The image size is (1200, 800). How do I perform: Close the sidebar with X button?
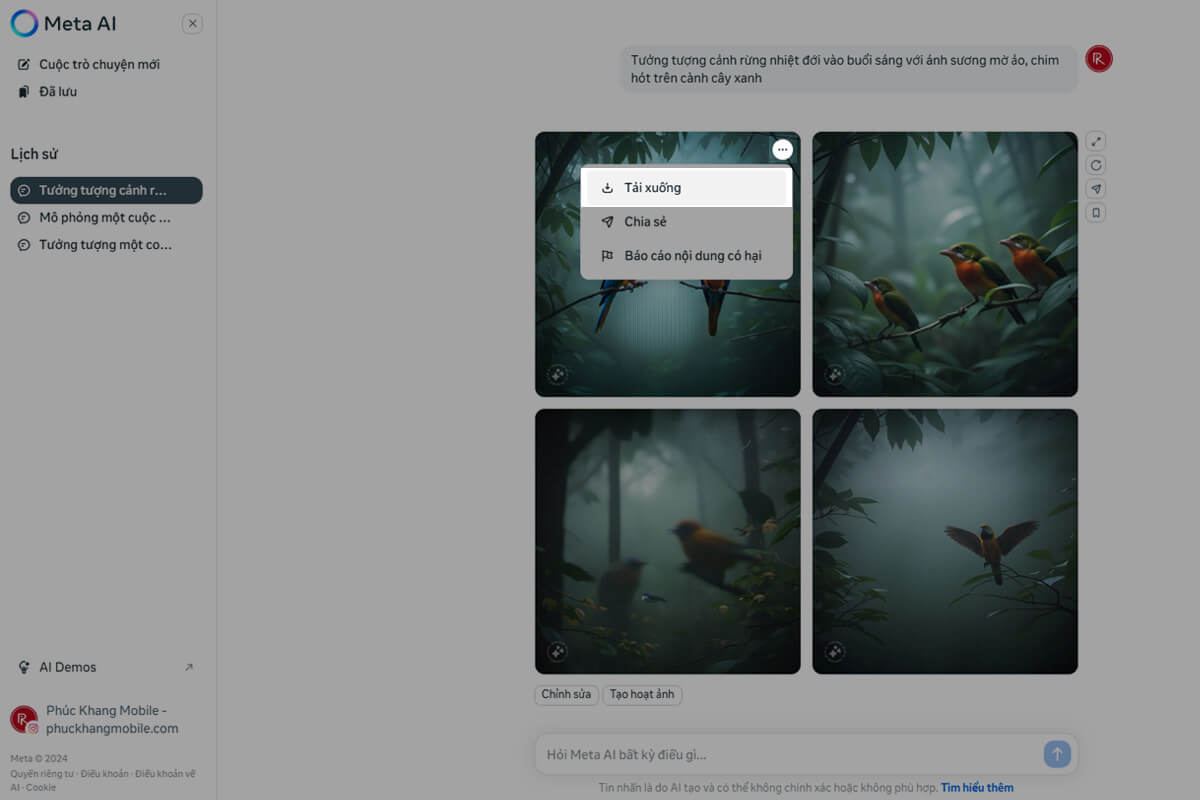click(x=193, y=24)
